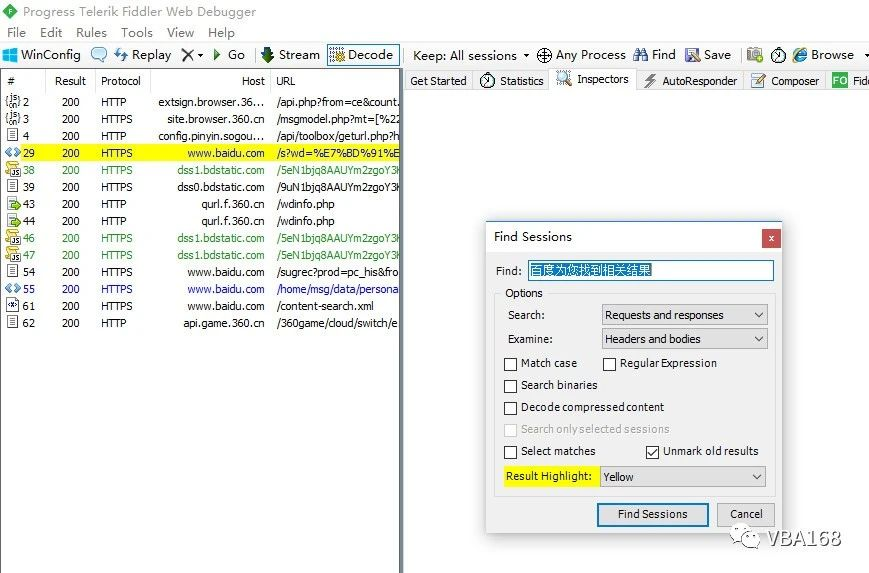Click the /s?wd= URL of session 29

pyautogui.click(x=338, y=153)
